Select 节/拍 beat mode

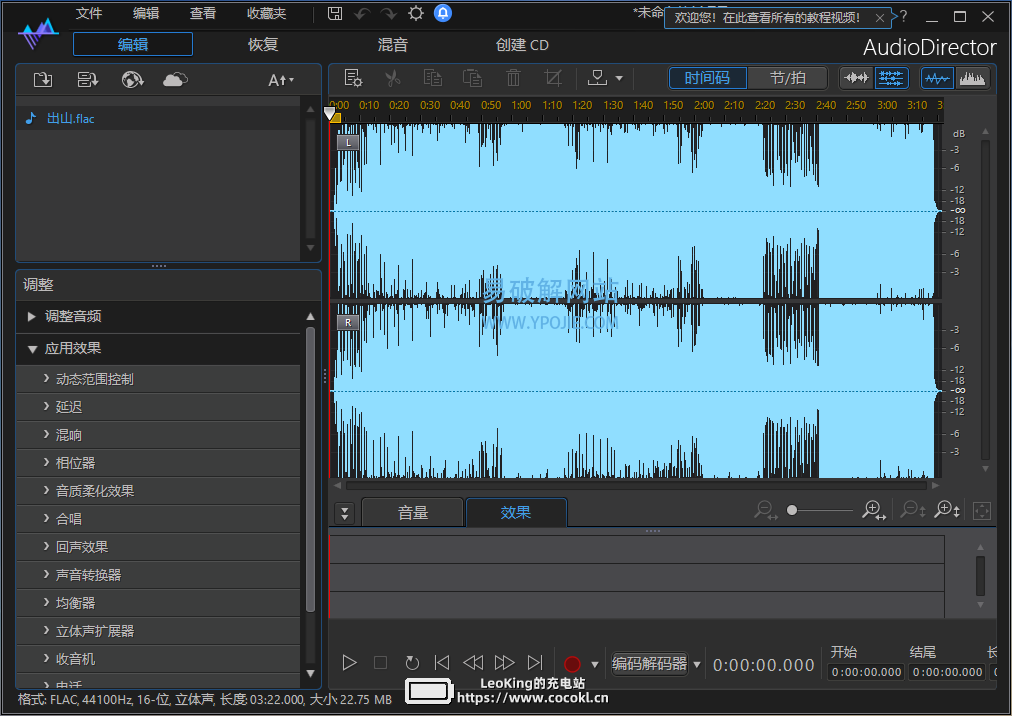(787, 78)
